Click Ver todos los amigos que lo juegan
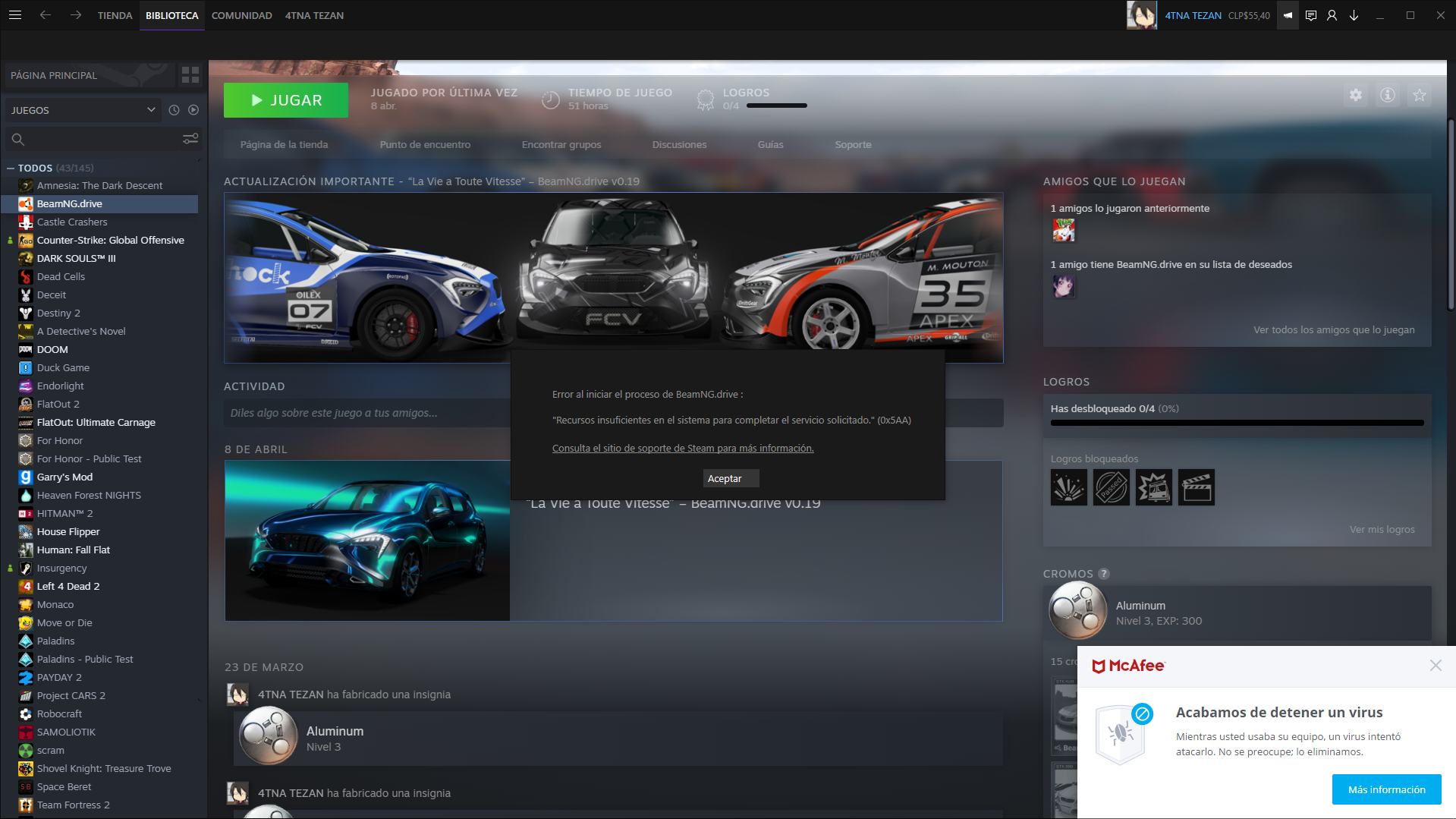This screenshot has width=1456, height=819. point(1334,329)
